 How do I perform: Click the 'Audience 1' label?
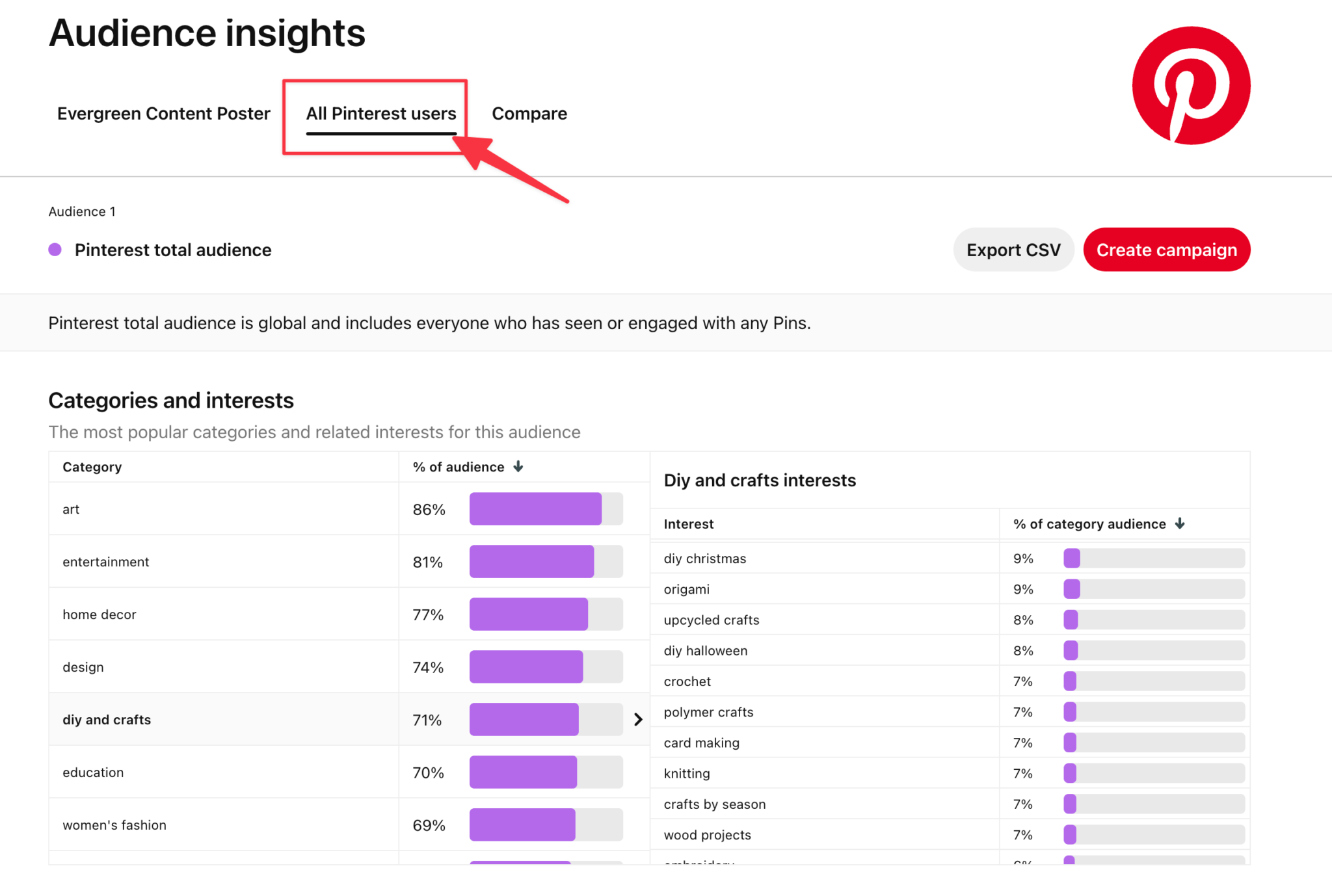[82, 211]
